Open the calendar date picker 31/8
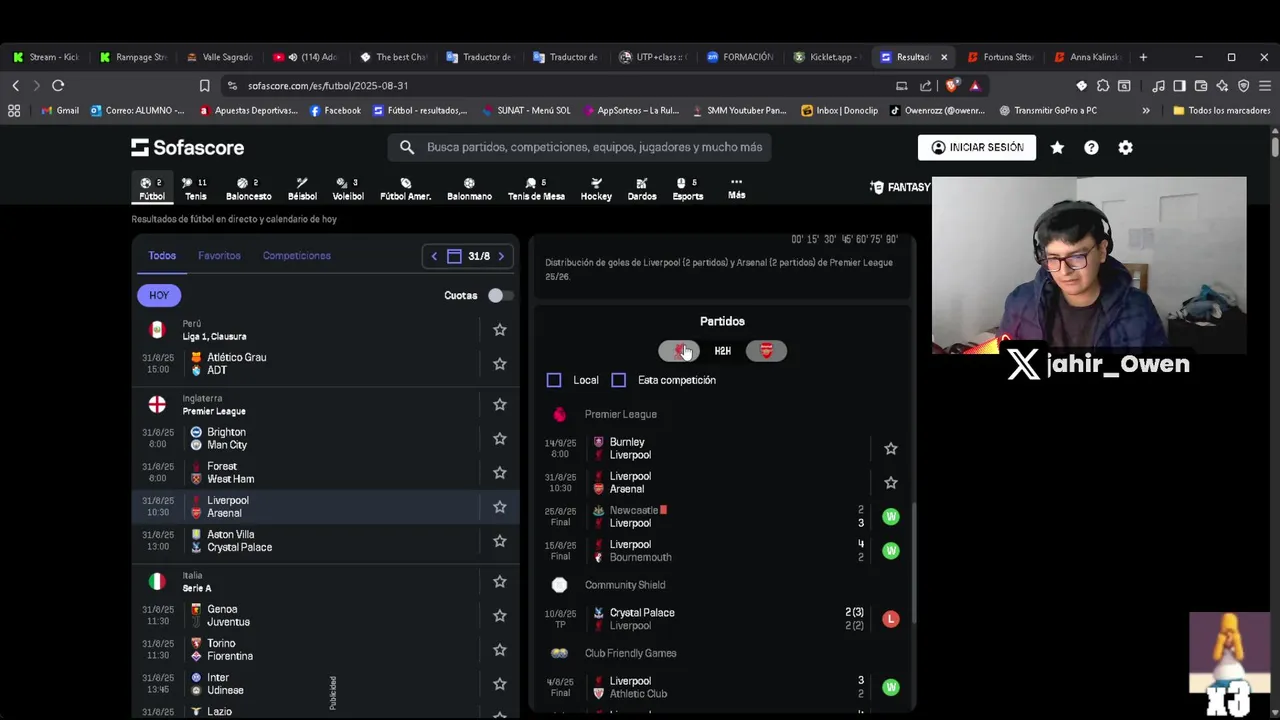This screenshot has height=720, width=1280. click(468, 256)
